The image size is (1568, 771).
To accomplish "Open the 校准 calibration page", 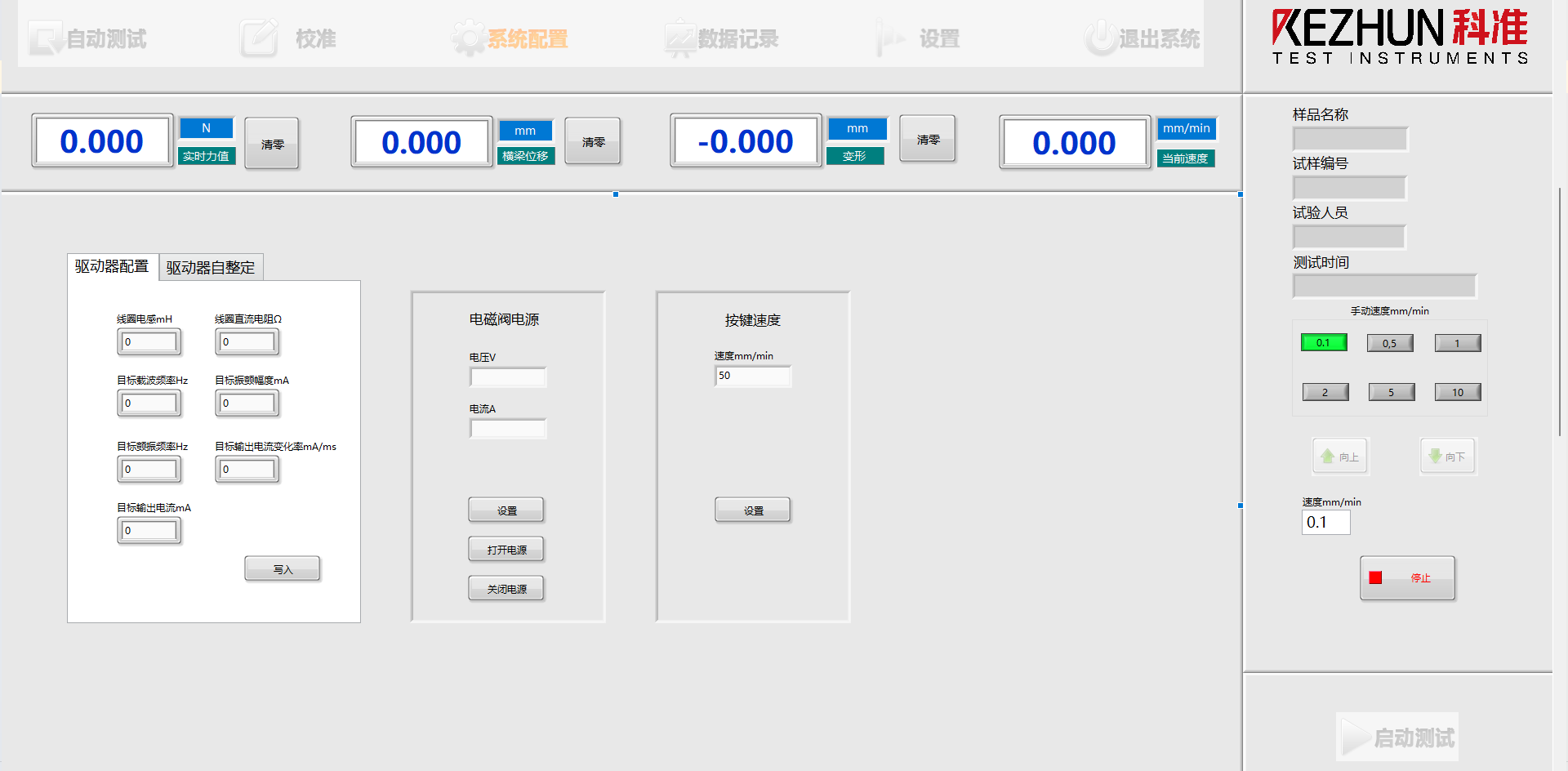I will pos(289,38).
